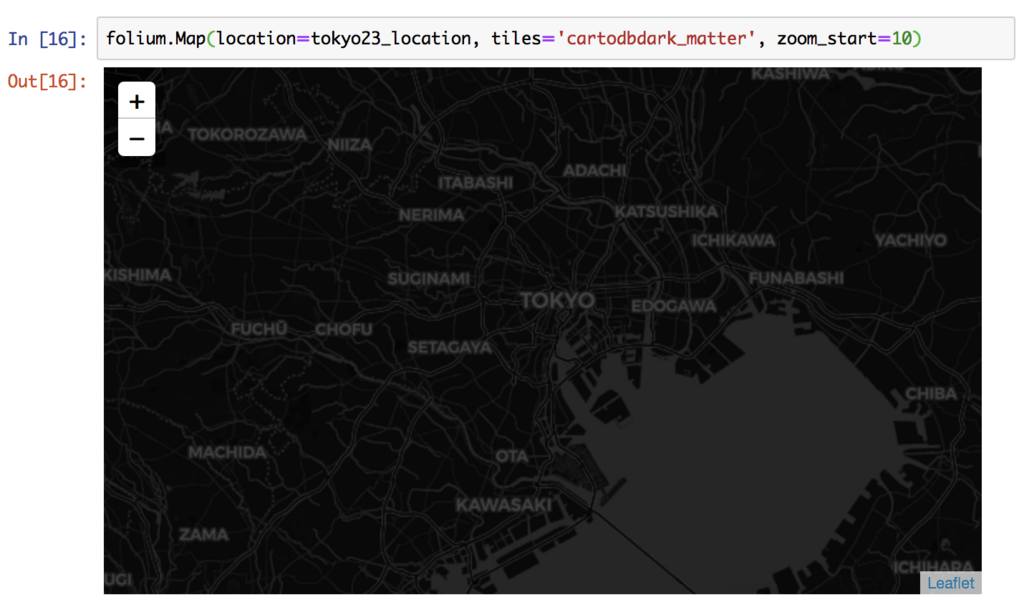Click the MACHIDA map label
Screen dimensions: 1024x610
pos(227,453)
